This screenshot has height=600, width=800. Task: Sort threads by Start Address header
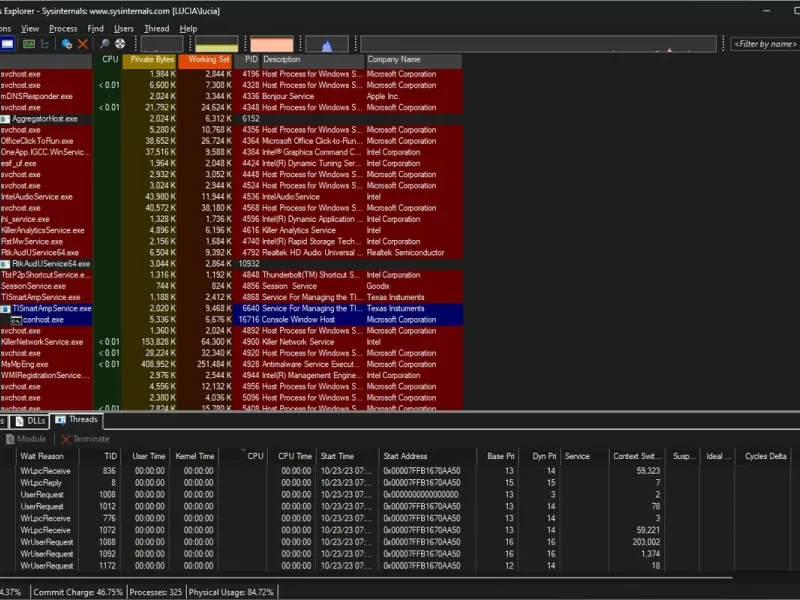(428, 456)
